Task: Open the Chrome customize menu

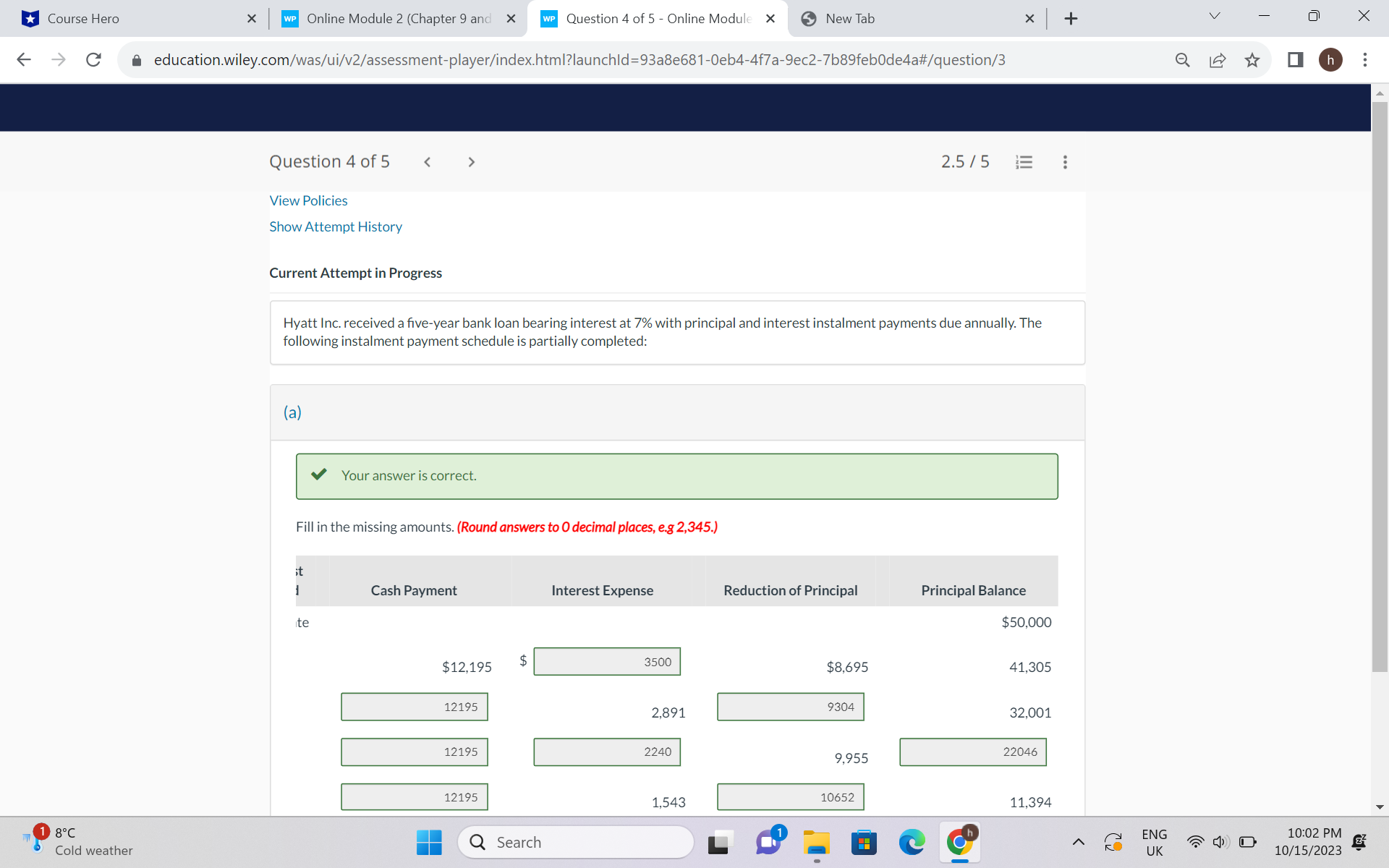Action: (1365, 60)
